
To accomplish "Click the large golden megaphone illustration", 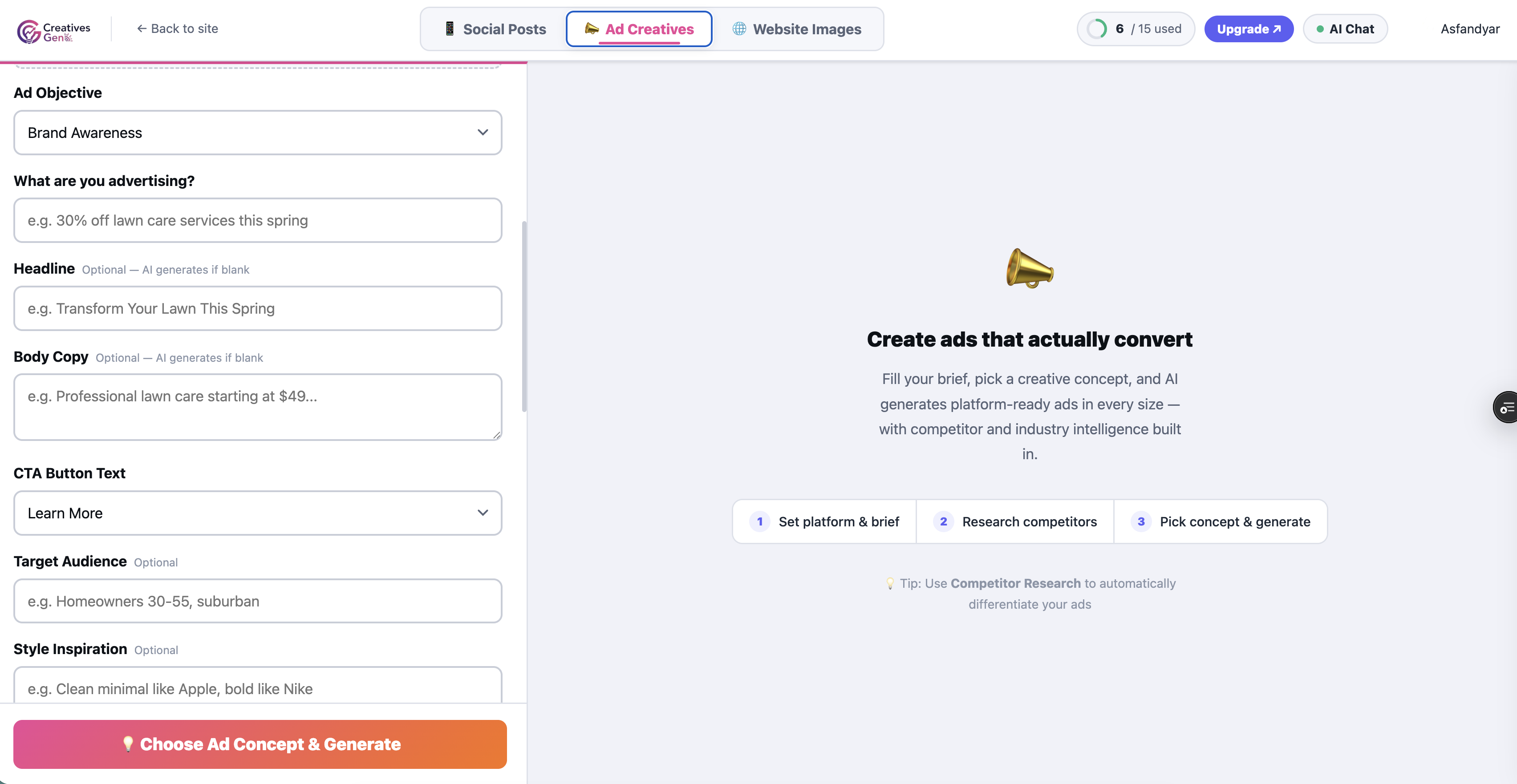I will 1030,268.
